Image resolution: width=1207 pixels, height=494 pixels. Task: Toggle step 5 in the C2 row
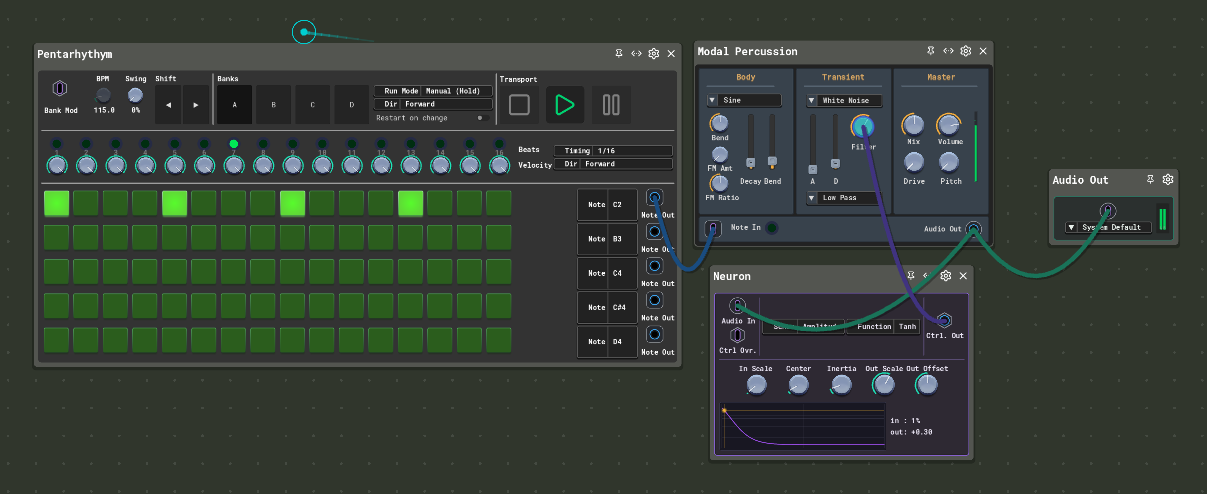coord(175,203)
